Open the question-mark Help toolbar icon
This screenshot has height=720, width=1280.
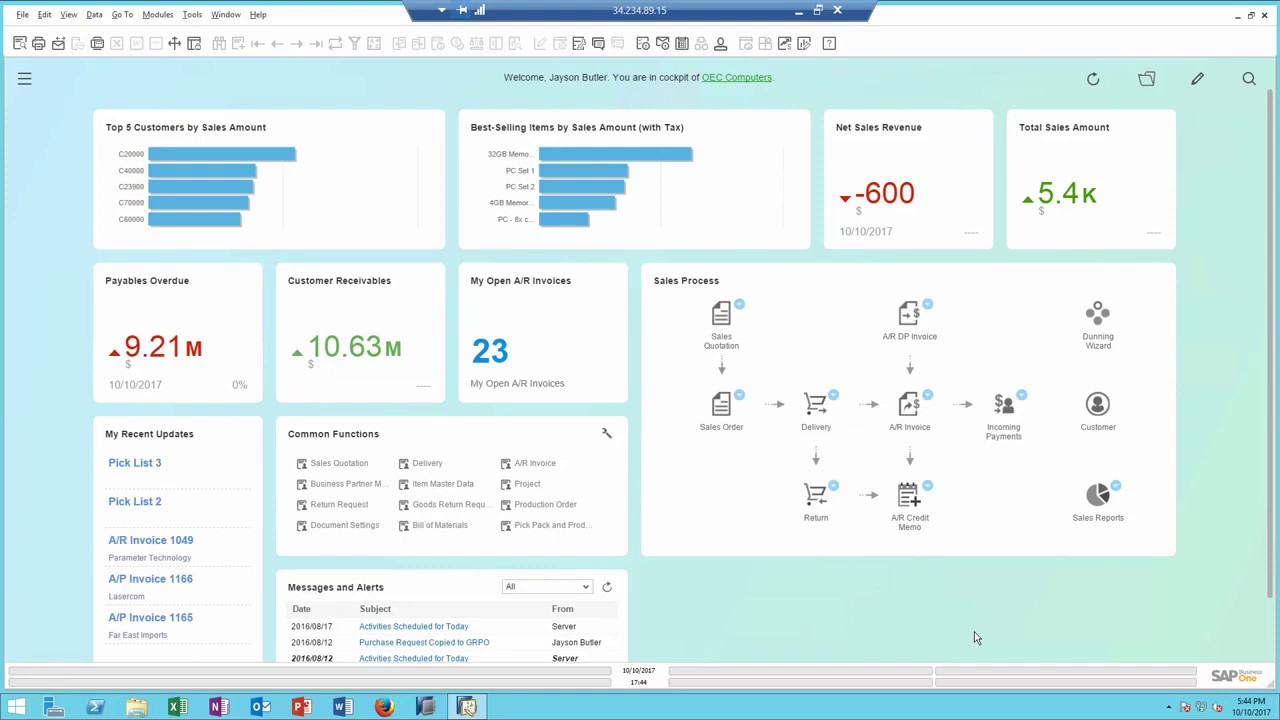(829, 43)
